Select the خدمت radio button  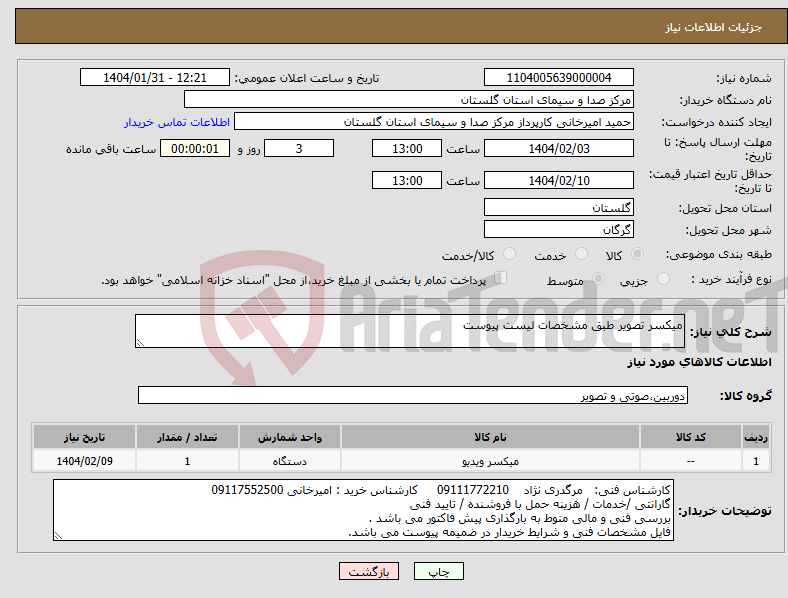[581, 254]
